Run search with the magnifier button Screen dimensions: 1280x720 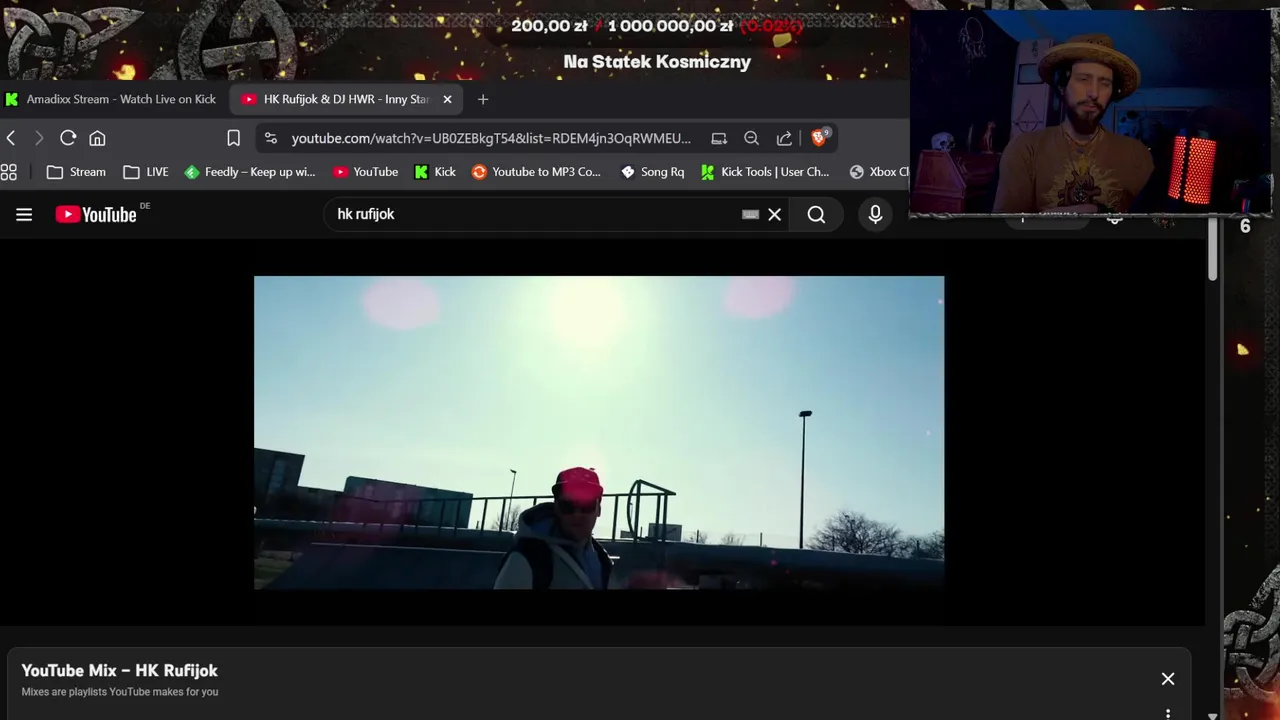tap(816, 214)
